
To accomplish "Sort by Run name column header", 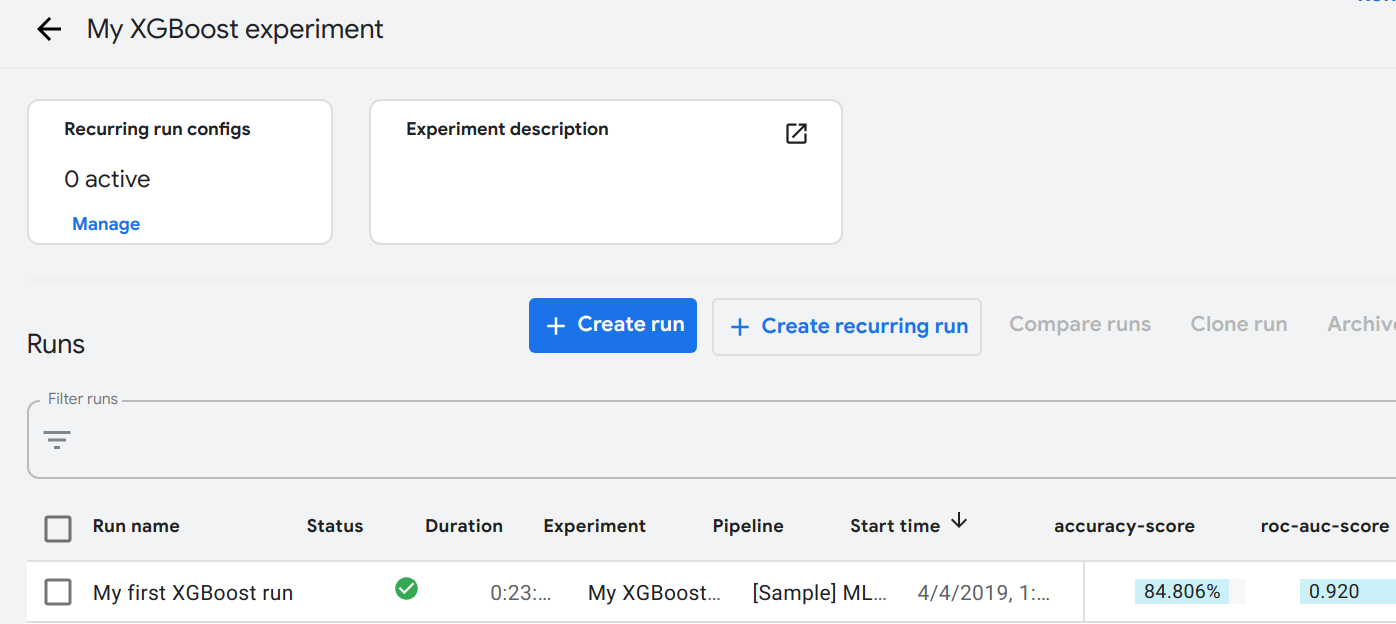I will pyautogui.click(x=136, y=526).
